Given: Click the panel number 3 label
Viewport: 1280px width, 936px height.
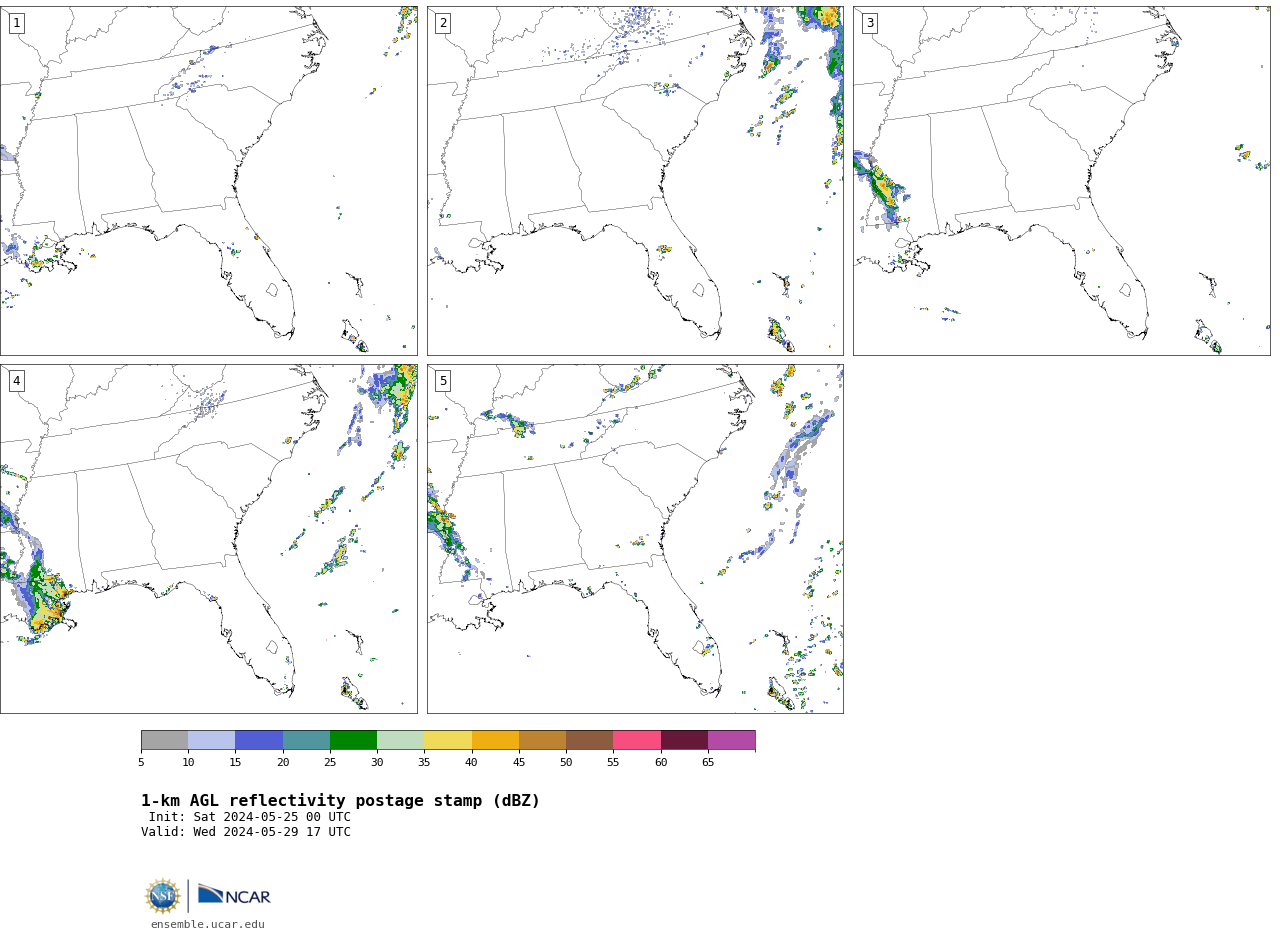Looking at the screenshot, I should pos(870,23).
